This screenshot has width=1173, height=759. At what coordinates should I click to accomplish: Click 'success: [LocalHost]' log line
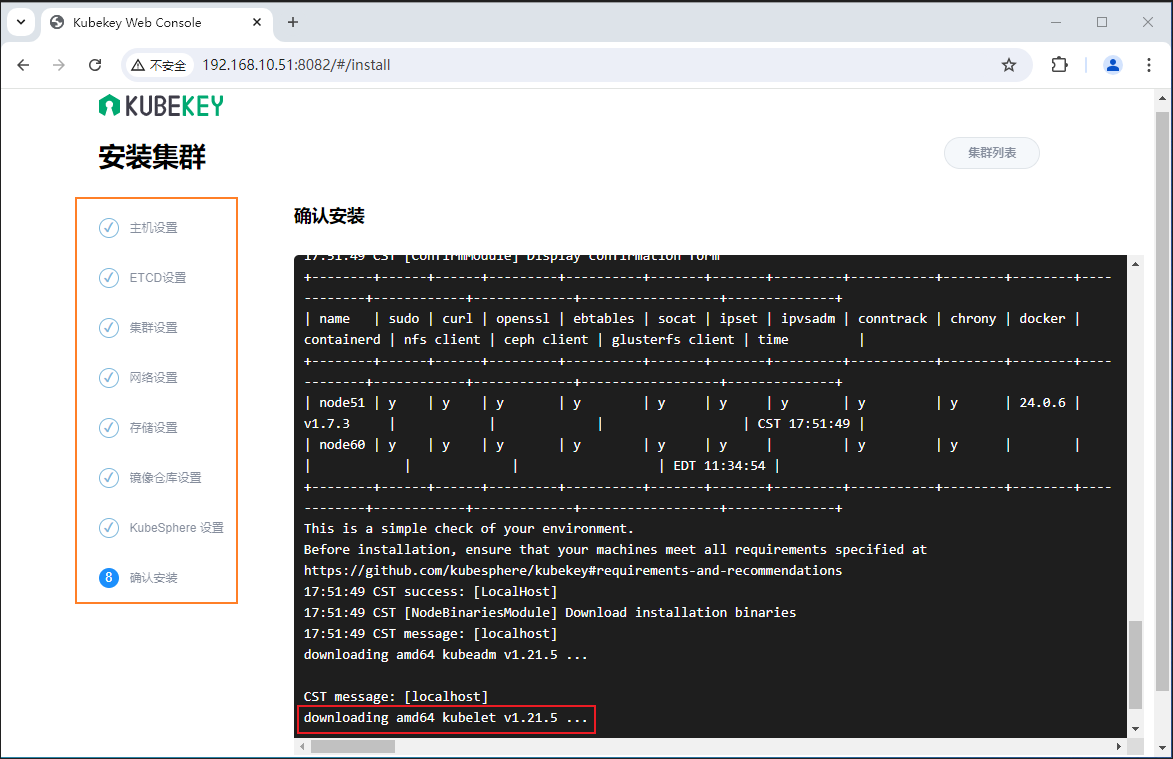click(x=431, y=591)
